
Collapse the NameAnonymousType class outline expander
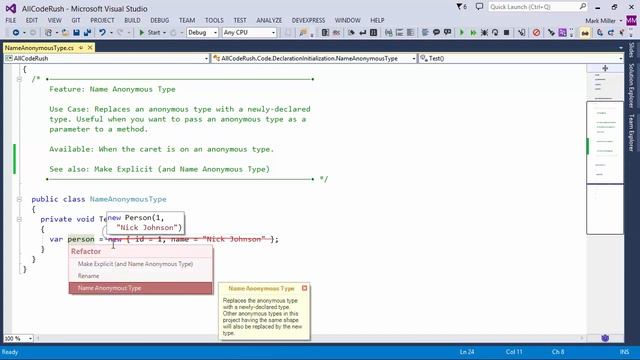click(19, 199)
